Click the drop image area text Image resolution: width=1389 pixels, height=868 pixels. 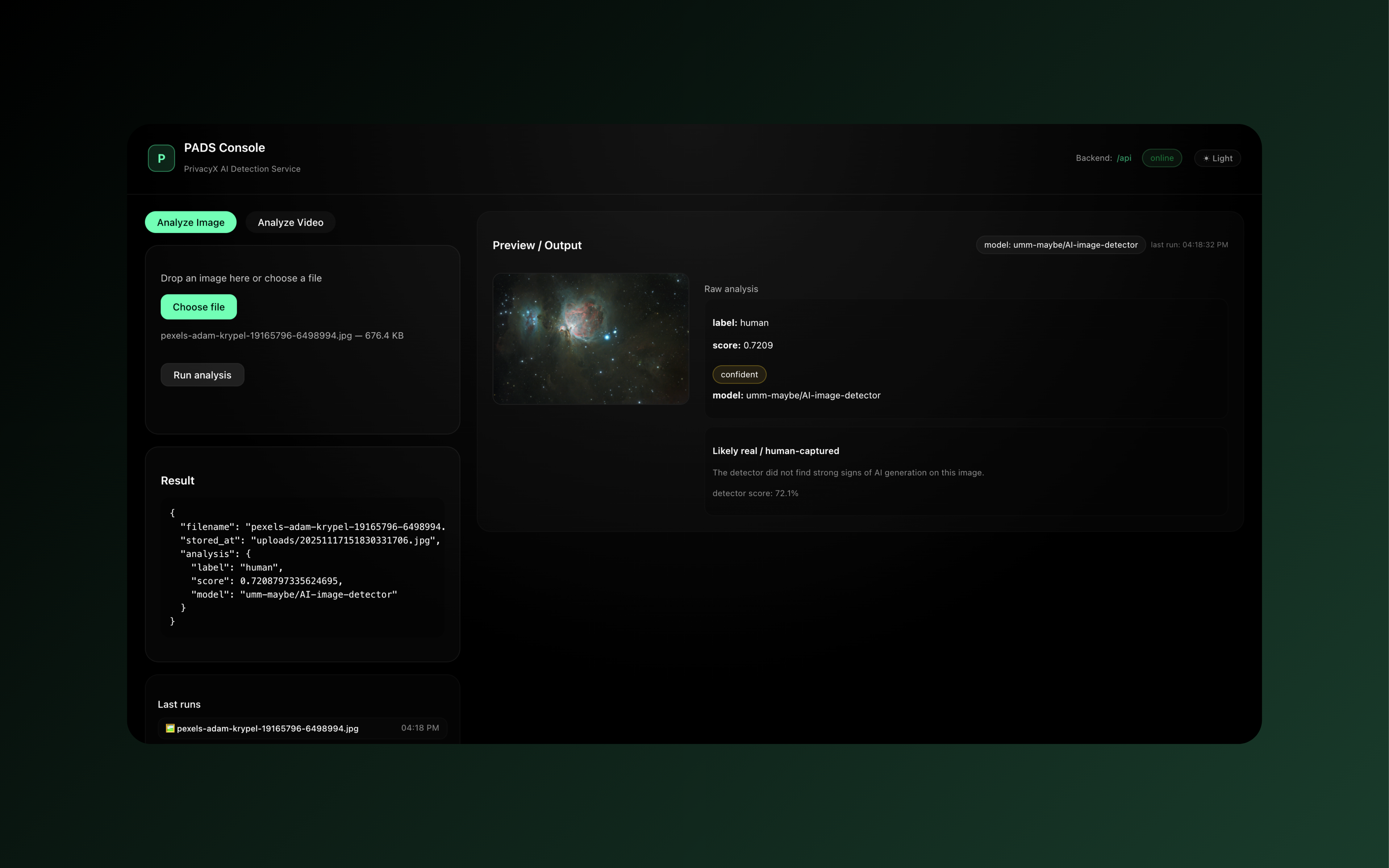pyautogui.click(x=241, y=278)
